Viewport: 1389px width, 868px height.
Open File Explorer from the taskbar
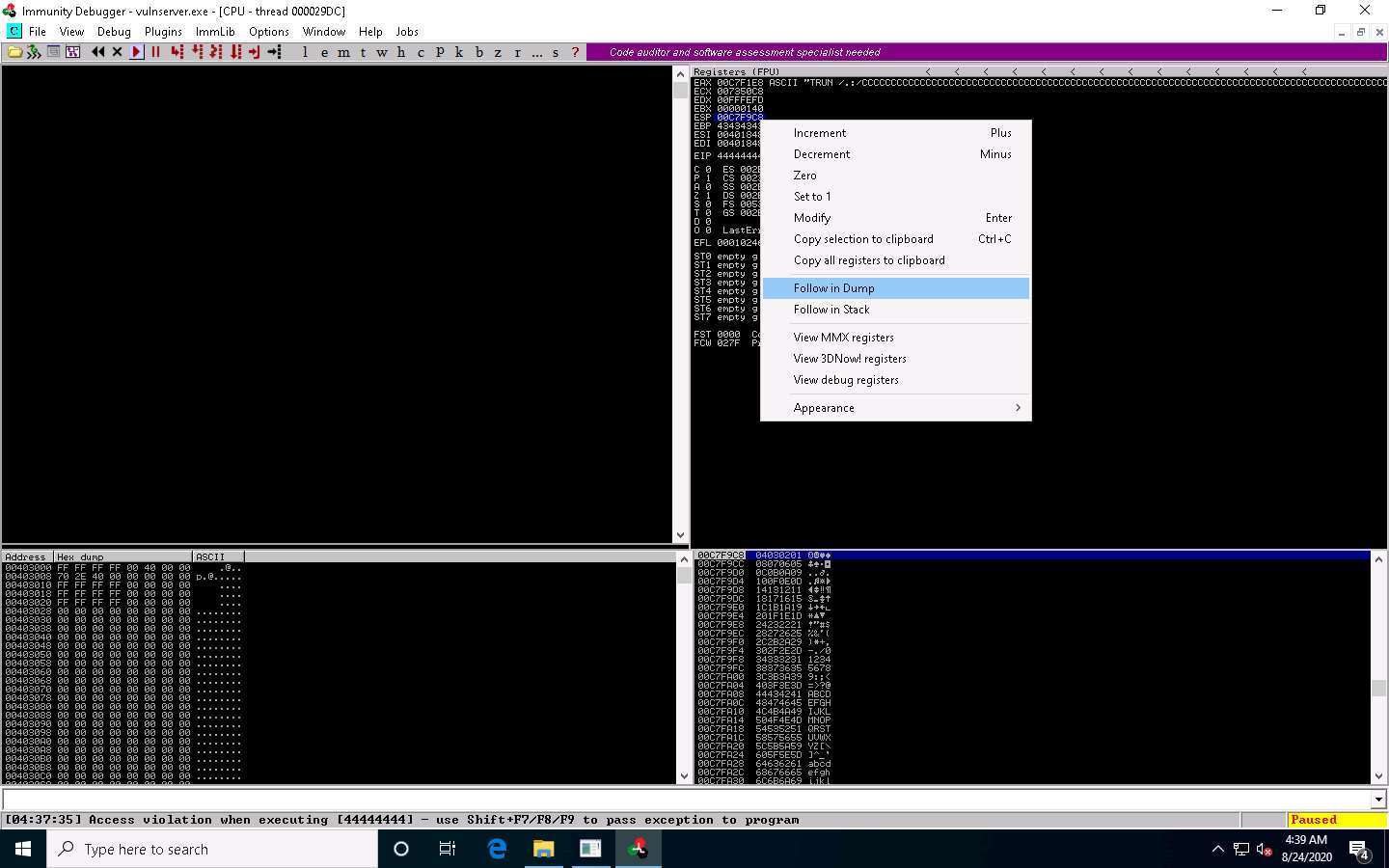coord(544,850)
